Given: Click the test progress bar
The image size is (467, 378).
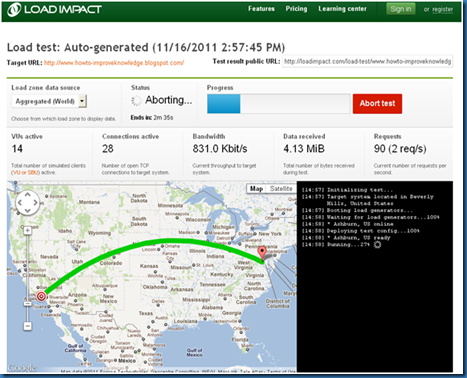Looking at the screenshot, I should click(278, 104).
